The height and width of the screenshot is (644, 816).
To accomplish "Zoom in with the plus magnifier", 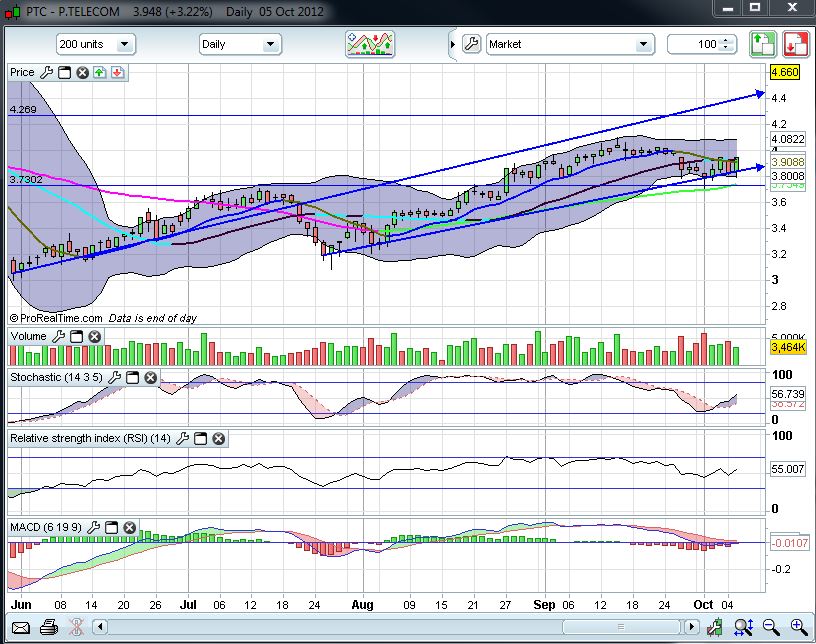I will tap(799, 627).
